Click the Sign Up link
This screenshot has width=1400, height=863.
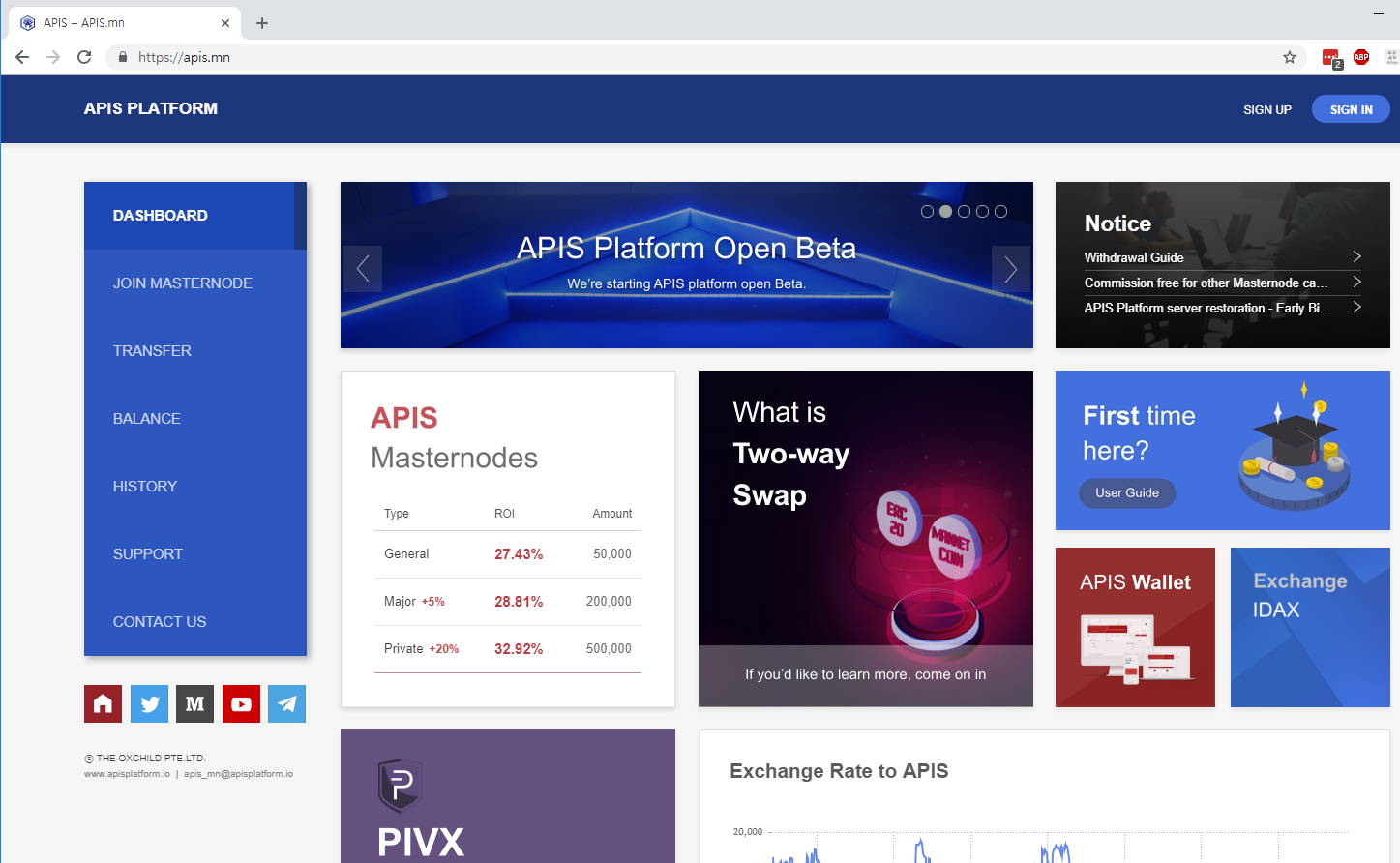coord(1267,110)
